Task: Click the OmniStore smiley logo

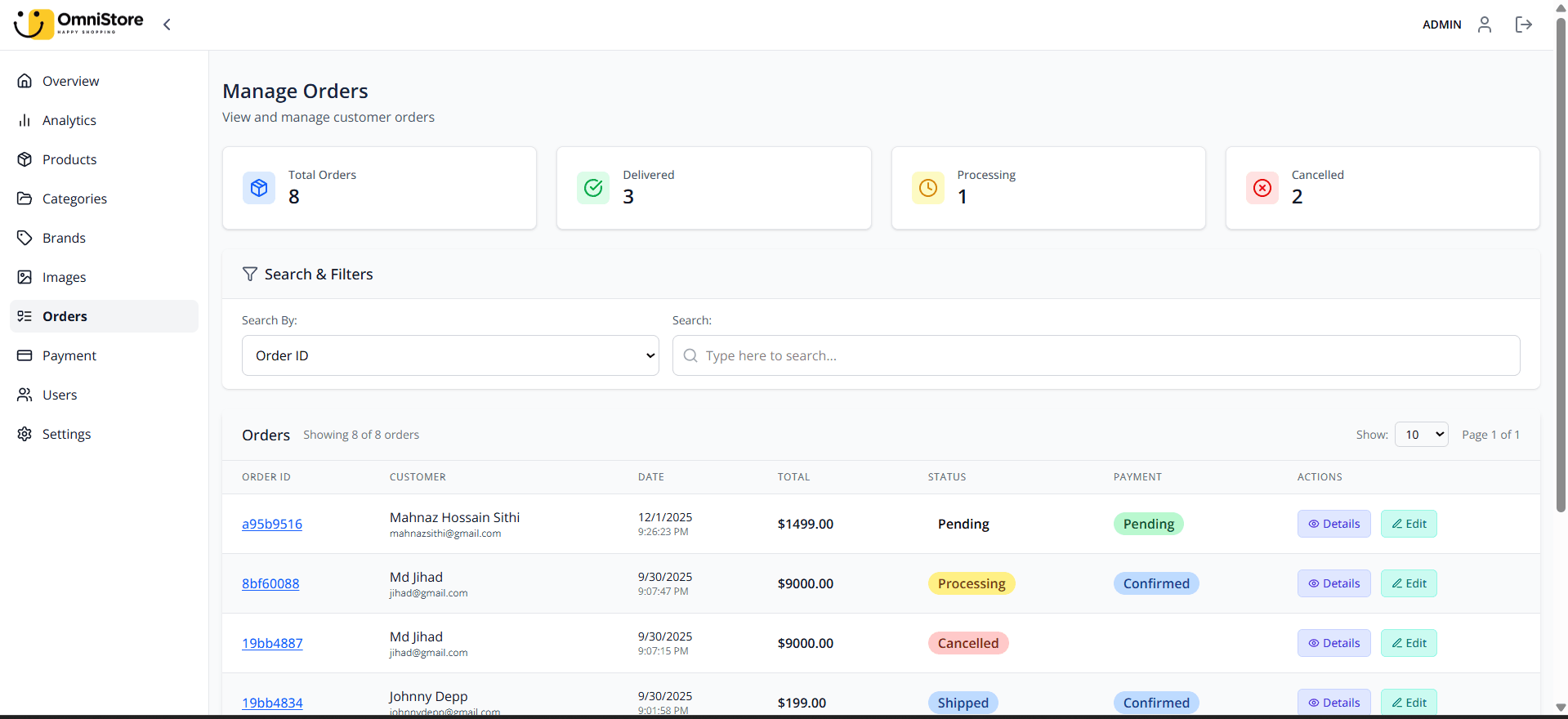Action: coord(34,24)
